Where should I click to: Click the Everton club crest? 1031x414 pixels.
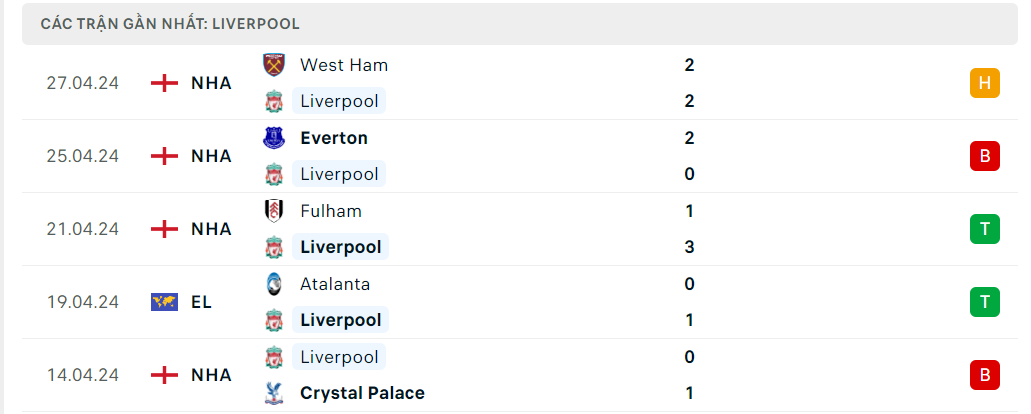273,138
